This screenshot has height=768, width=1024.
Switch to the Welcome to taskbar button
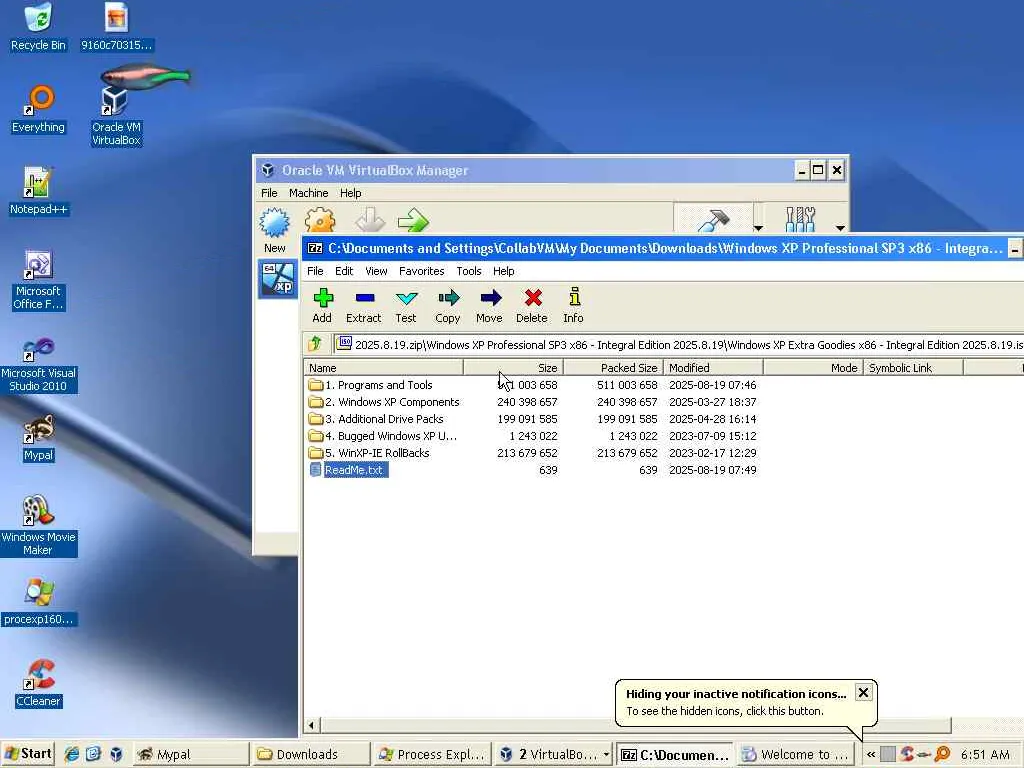click(795, 754)
